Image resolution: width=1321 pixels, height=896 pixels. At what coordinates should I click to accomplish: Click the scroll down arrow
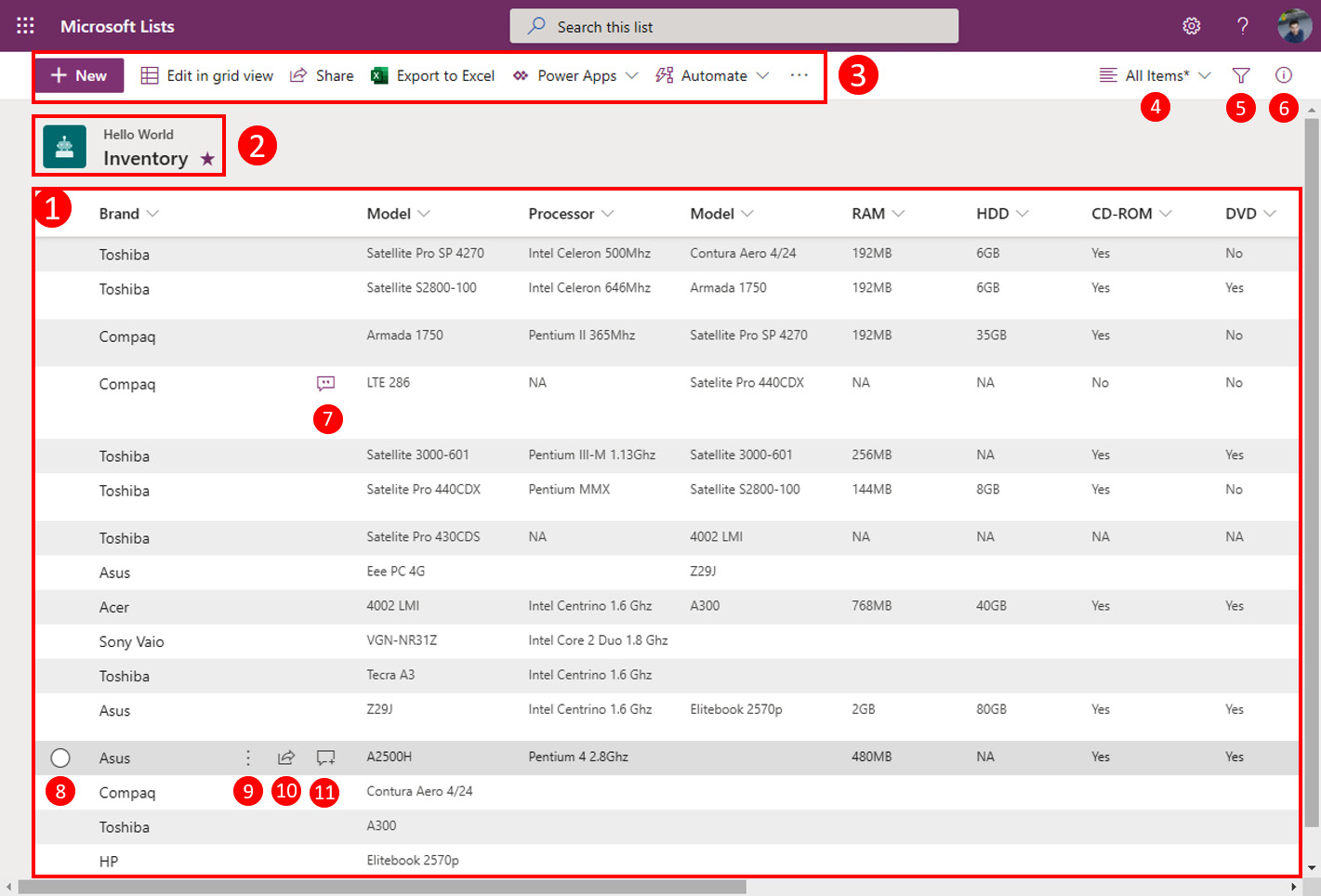[1312, 868]
